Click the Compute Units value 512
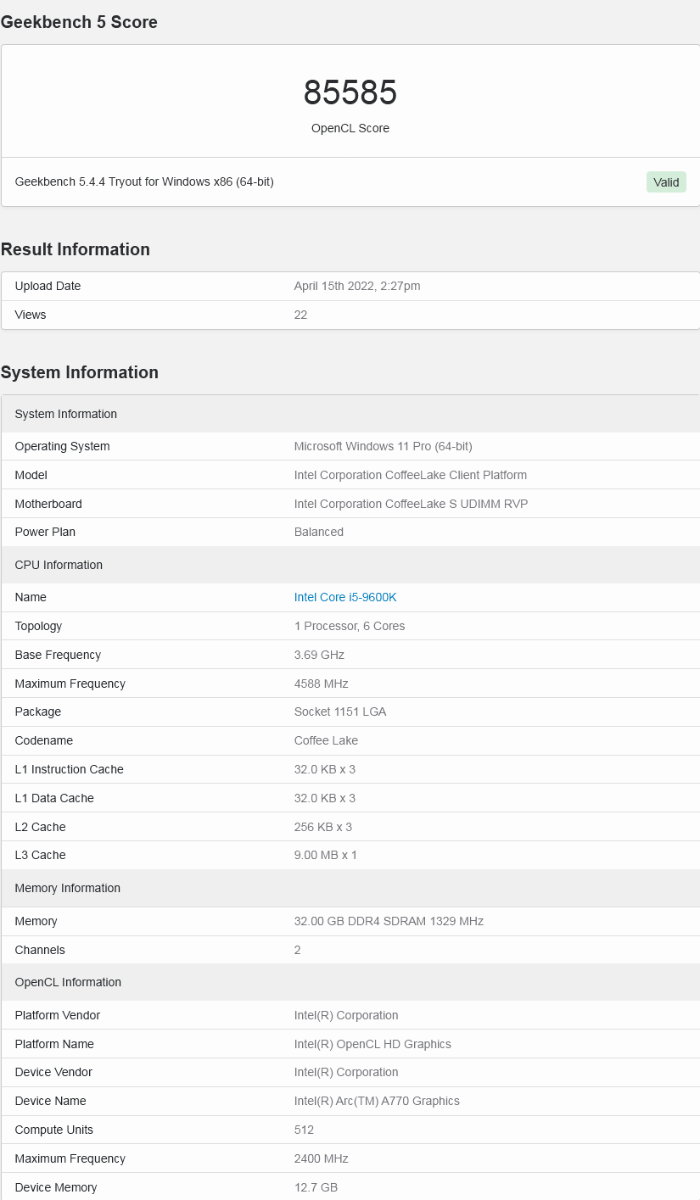 [x=304, y=1130]
